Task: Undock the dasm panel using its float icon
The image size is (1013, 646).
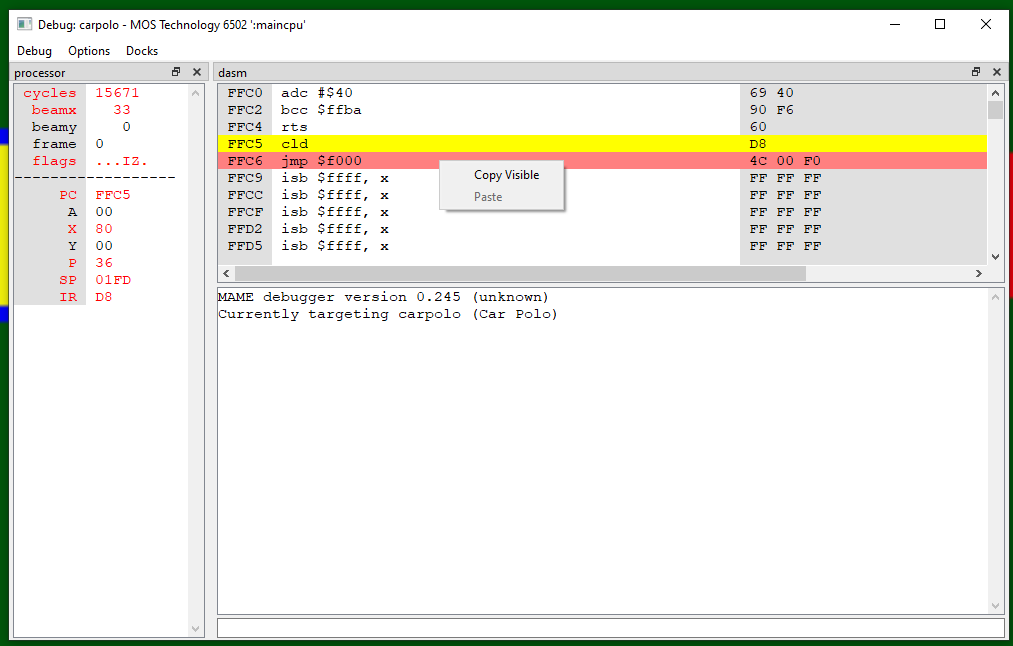Action: [x=975, y=72]
